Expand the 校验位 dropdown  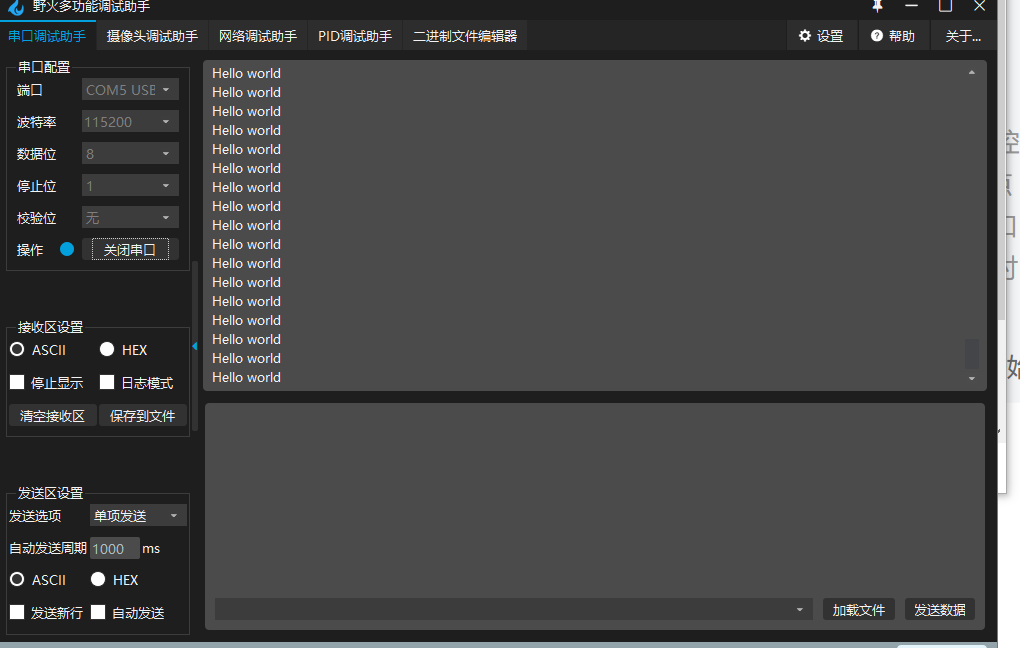[x=130, y=217]
